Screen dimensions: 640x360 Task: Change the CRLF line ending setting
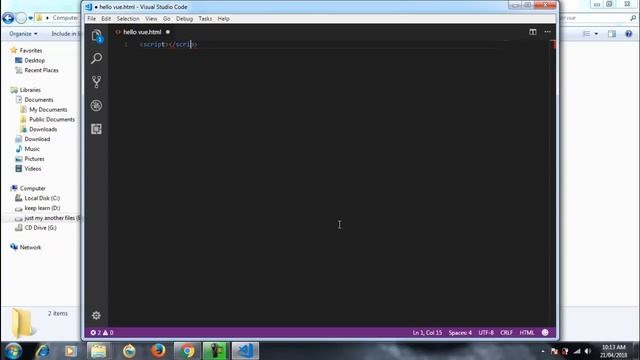pos(506,333)
